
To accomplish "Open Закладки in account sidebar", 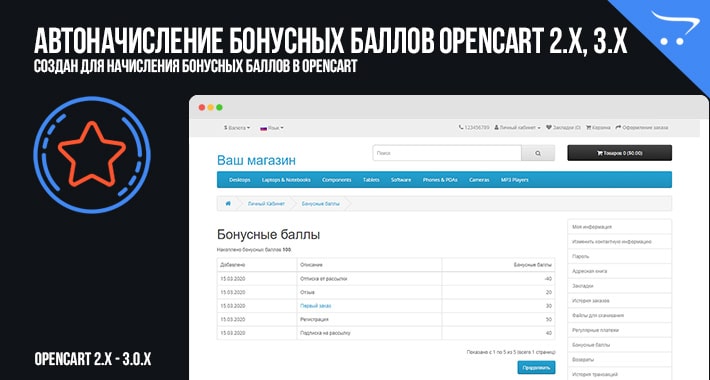I will coord(619,286).
